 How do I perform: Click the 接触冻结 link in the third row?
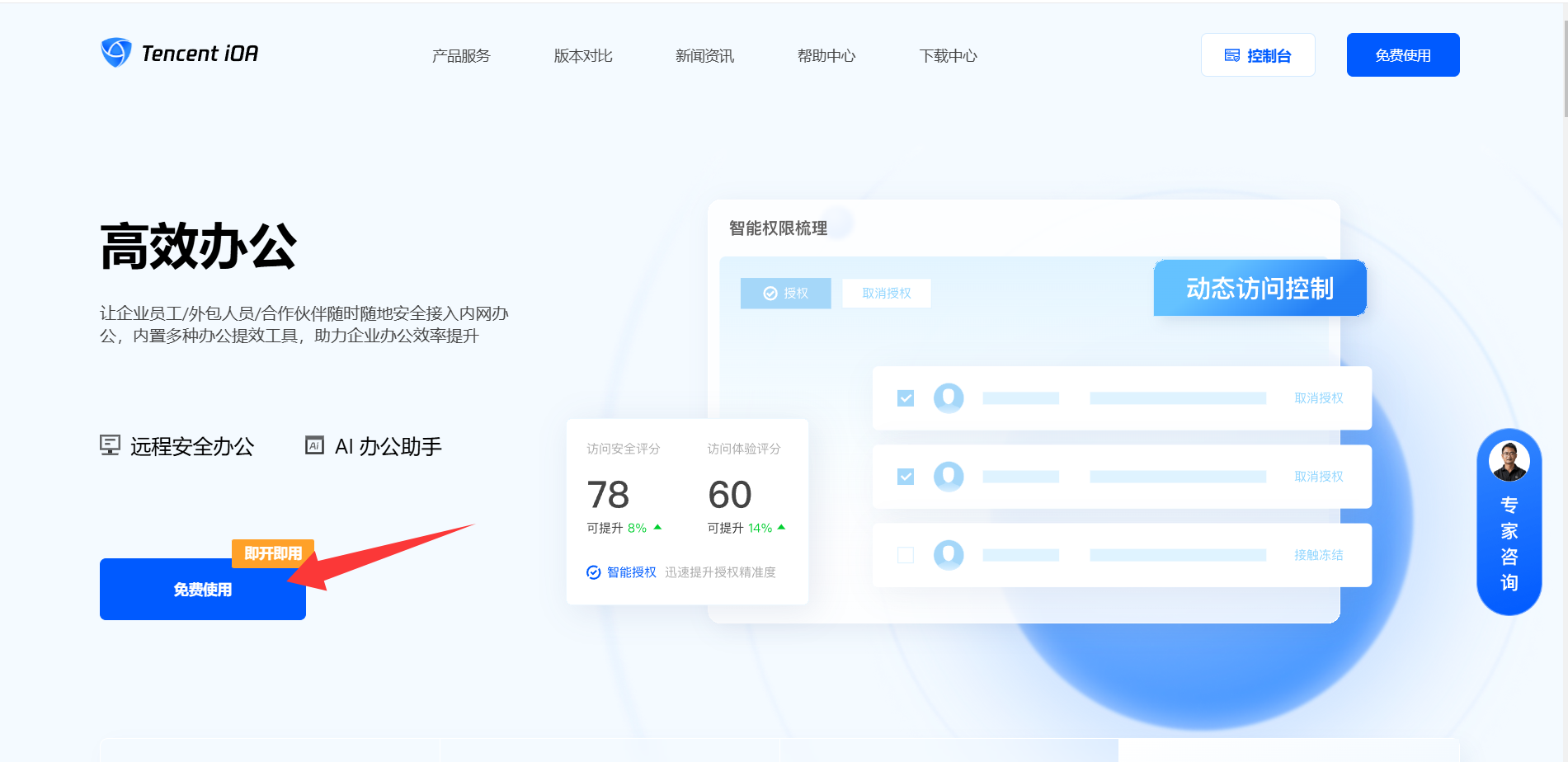click(x=1319, y=555)
